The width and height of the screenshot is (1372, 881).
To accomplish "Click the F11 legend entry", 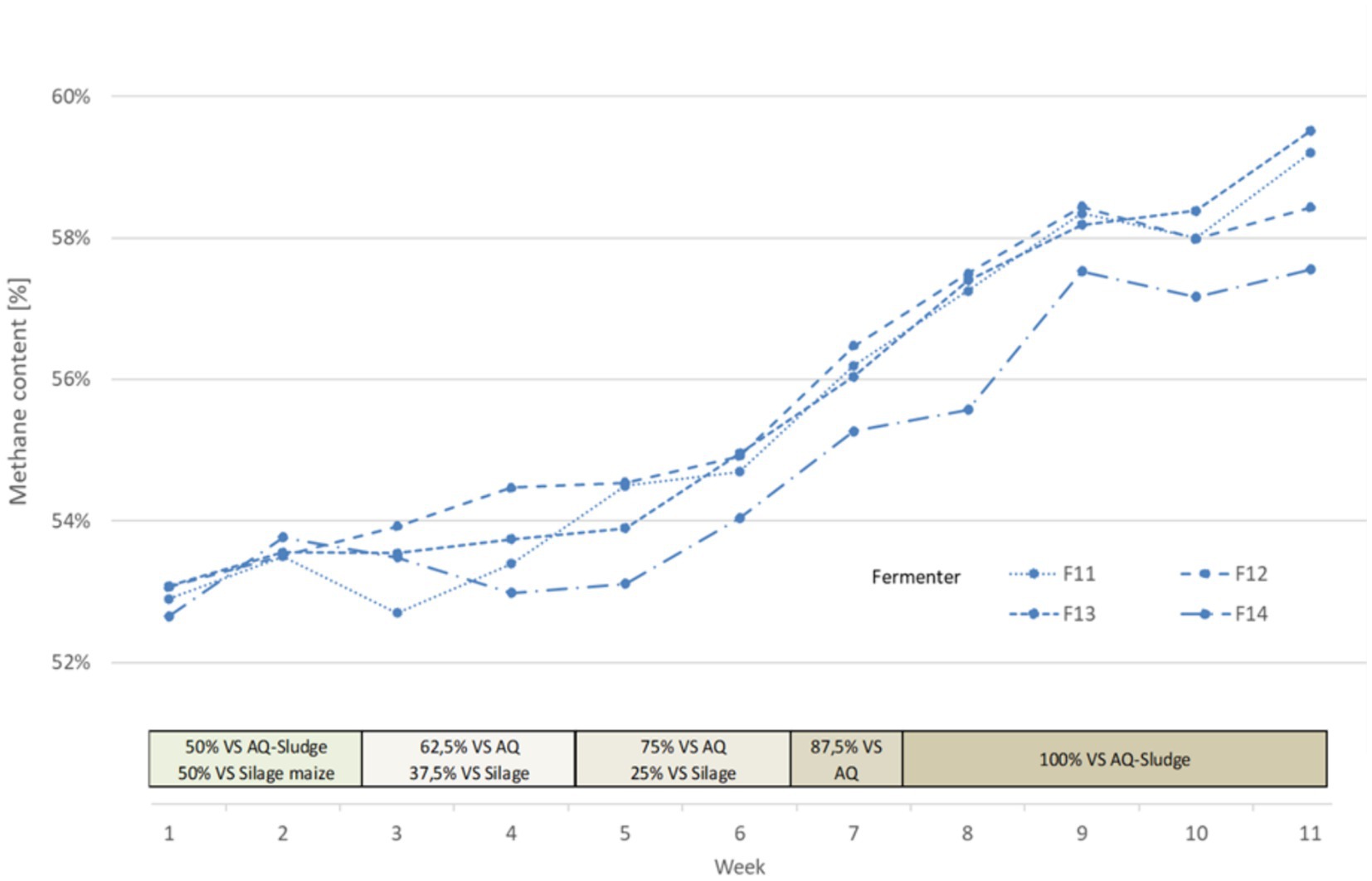I will (x=1052, y=574).
